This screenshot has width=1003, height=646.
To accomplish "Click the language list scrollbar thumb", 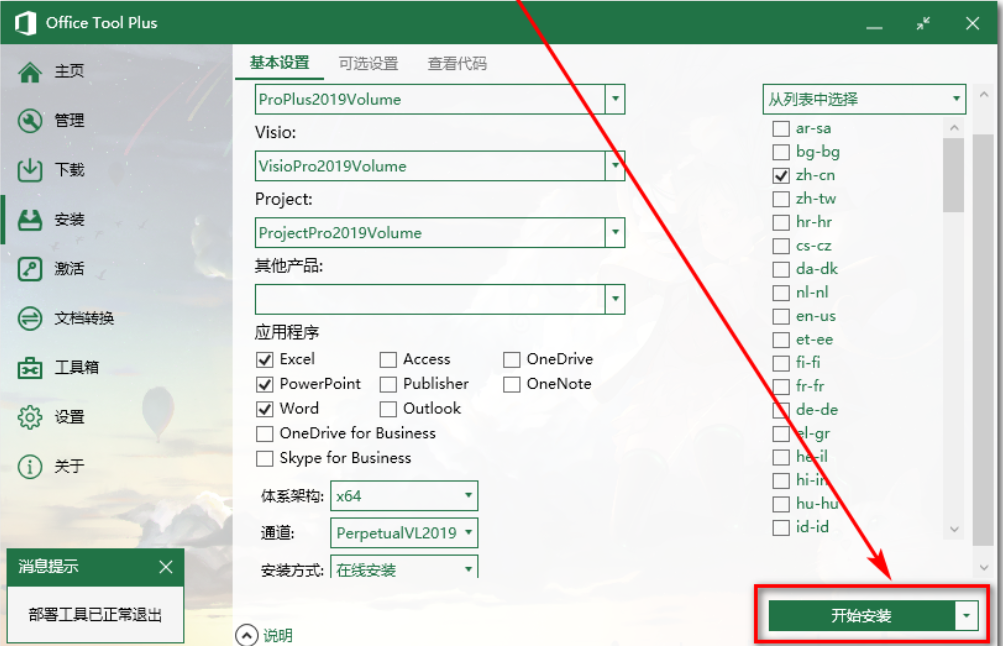I will pyautogui.click(x=953, y=175).
